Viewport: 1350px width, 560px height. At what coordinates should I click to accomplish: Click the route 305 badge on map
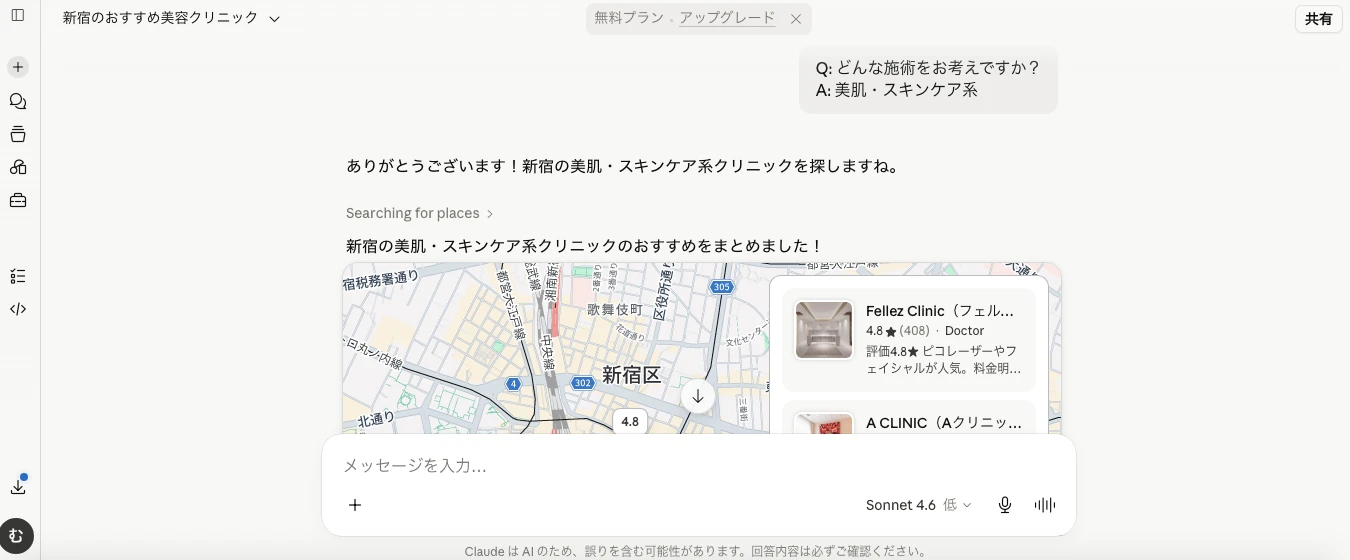pos(722,287)
